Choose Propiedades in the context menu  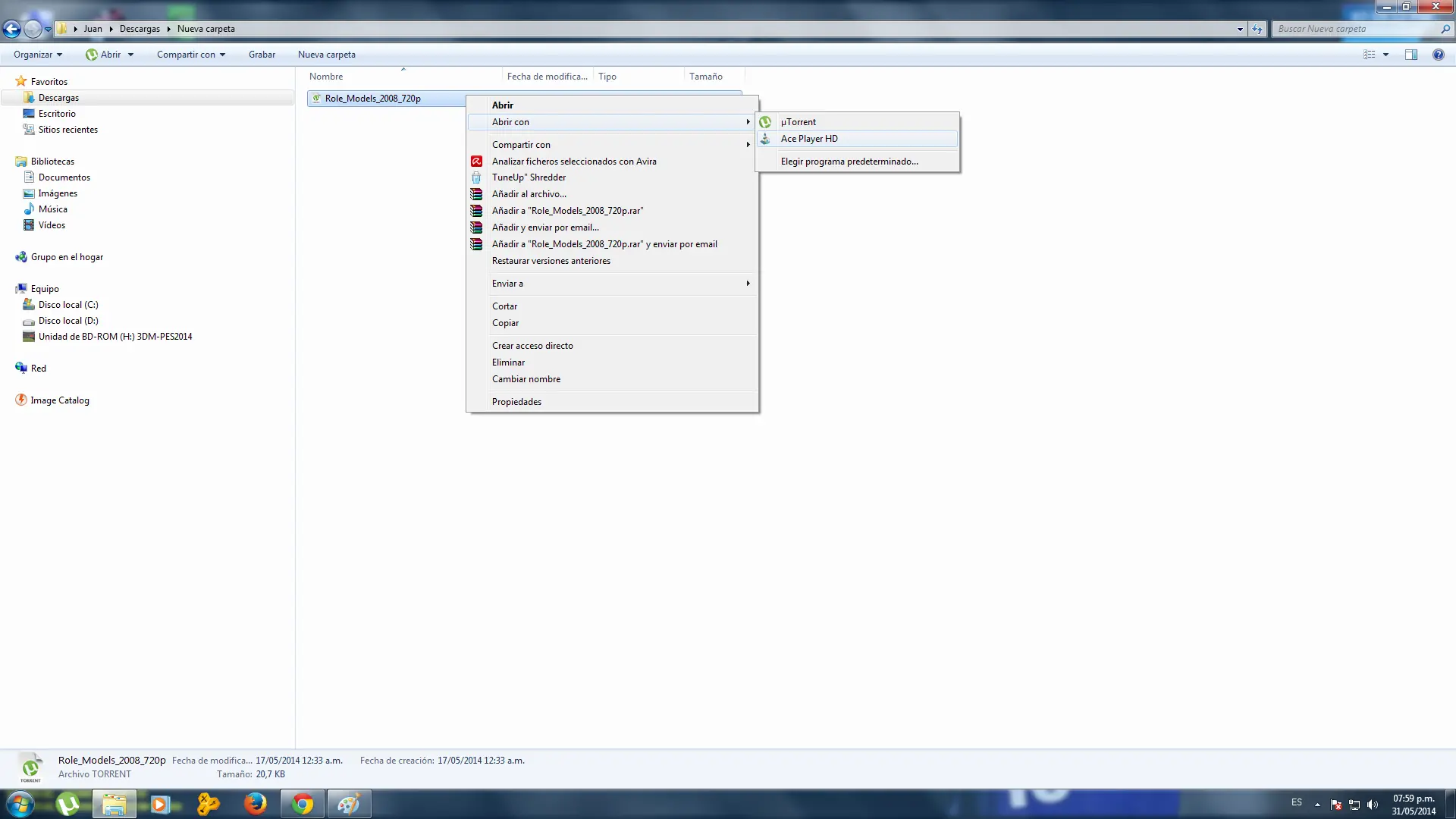[x=613, y=402]
